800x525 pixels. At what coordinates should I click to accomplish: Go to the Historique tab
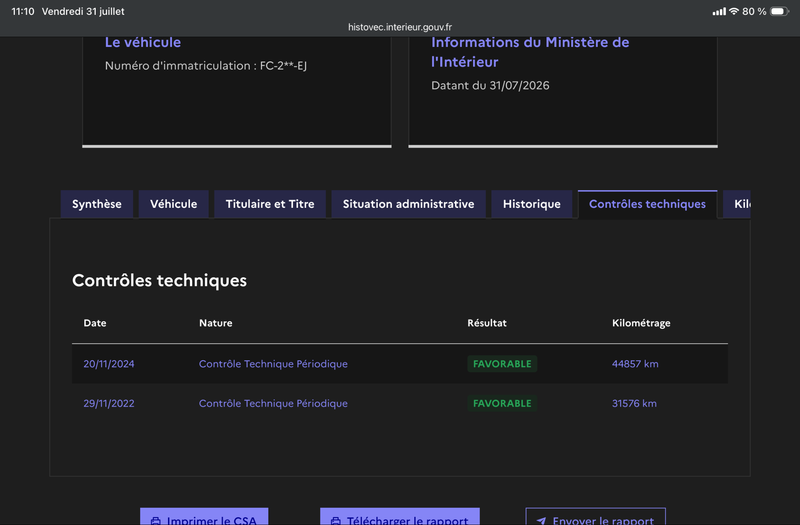[x=532, y=204]
